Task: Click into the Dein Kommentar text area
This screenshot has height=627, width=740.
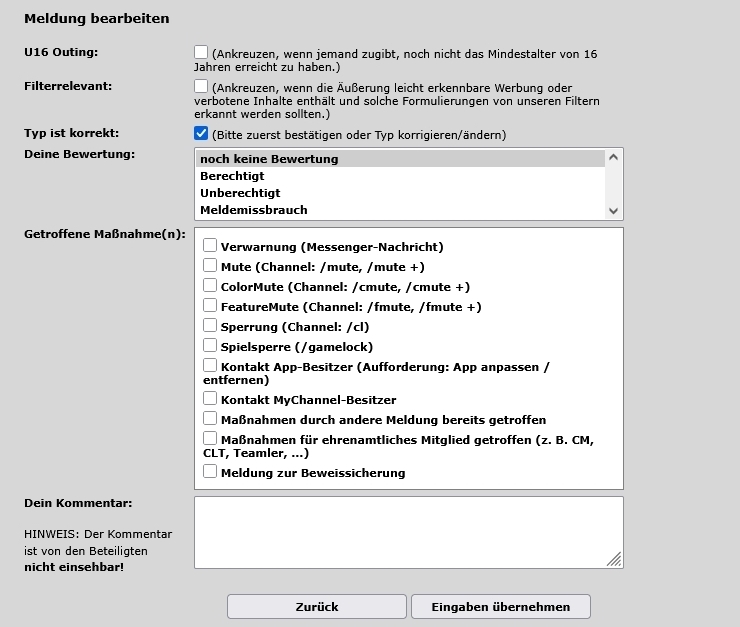Action: tap(409, 532)
